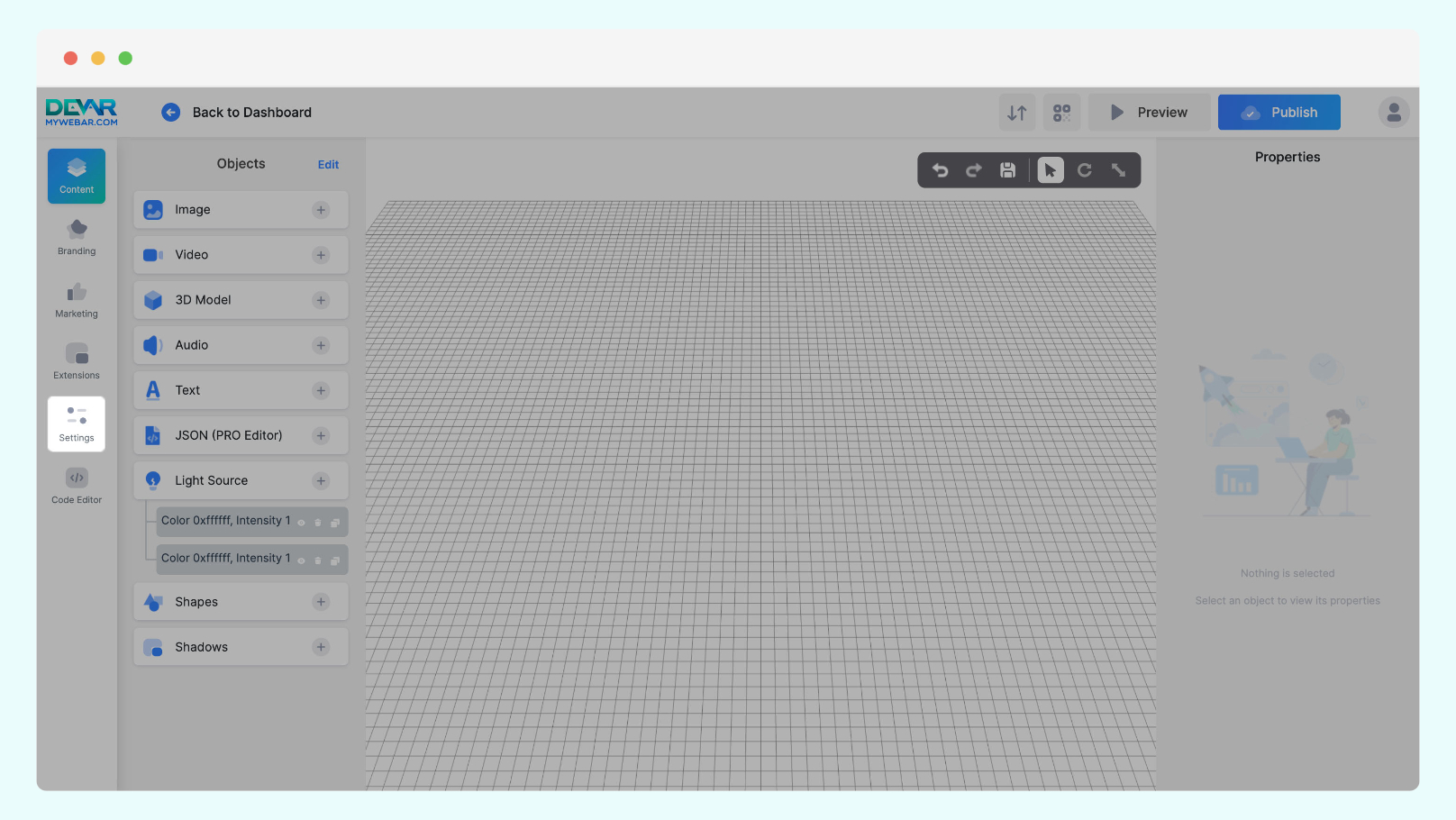Toggle visibility of the second light source
1456x820 pixels.
(x=301, y=560)
